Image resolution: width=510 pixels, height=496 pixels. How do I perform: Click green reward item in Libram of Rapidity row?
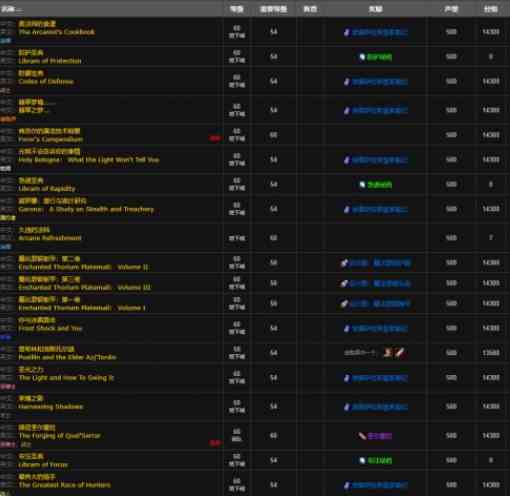coord(379,185)
